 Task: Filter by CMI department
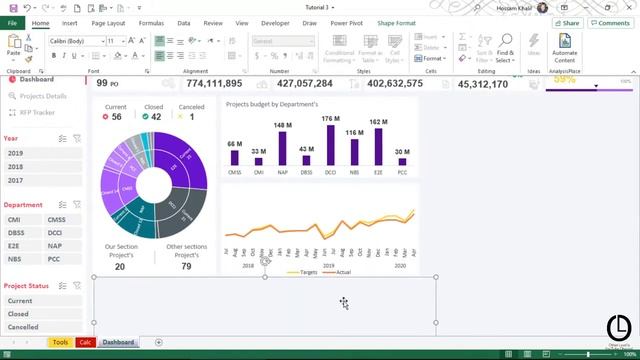[22, 220]
